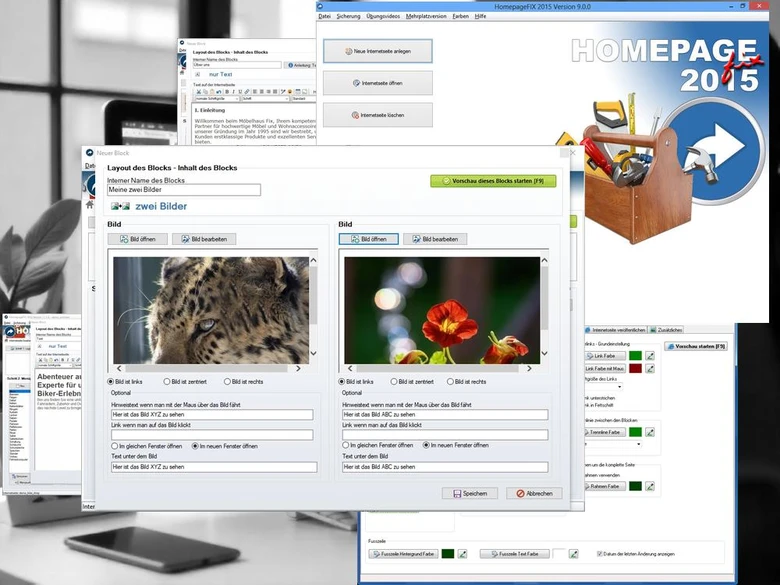Viewport: 780px width, 585px height.
Task: Click Bild öffnen for the leopard image
Action: [x=138, y=239]
